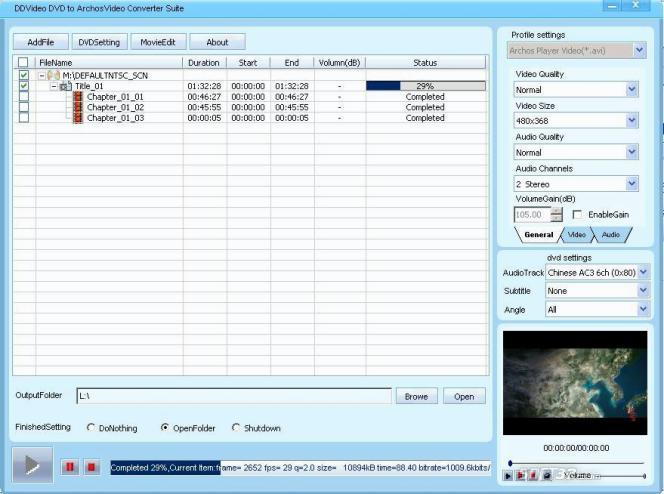Stop the preview using the small red stop icon

[533, 476]
